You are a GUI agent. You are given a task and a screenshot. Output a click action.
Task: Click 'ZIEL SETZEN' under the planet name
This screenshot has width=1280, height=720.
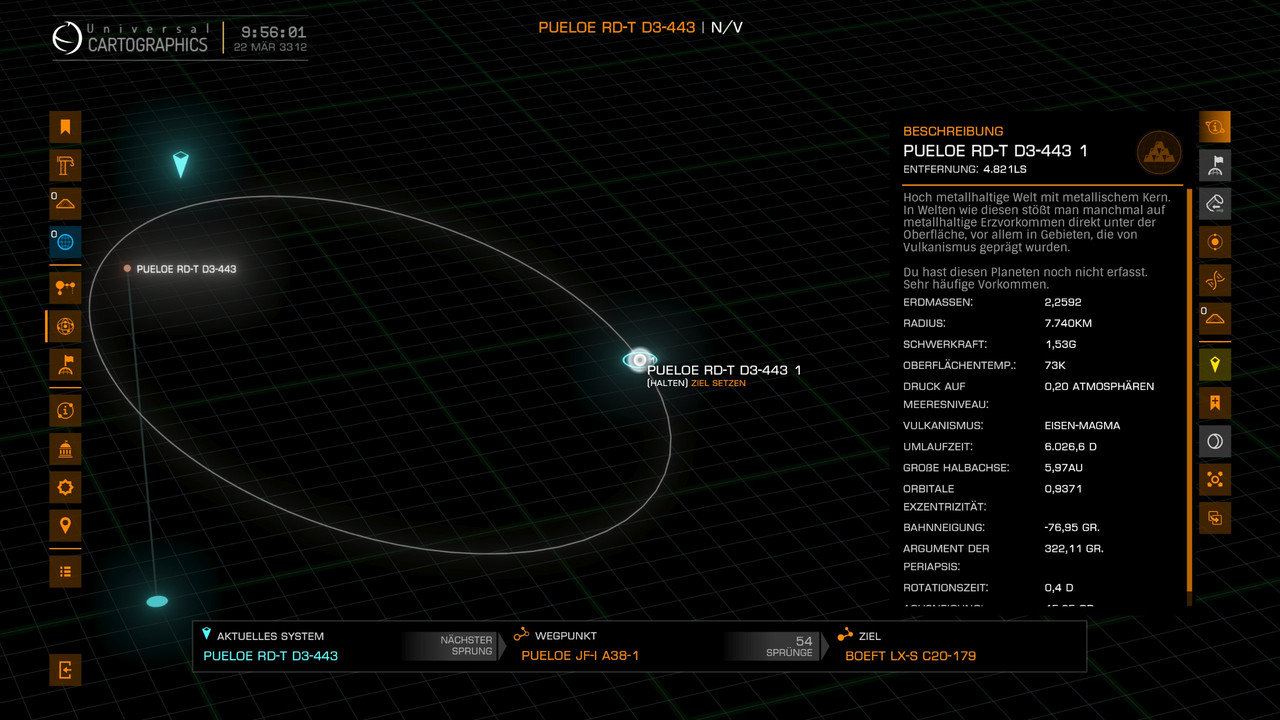pos(718,383)
